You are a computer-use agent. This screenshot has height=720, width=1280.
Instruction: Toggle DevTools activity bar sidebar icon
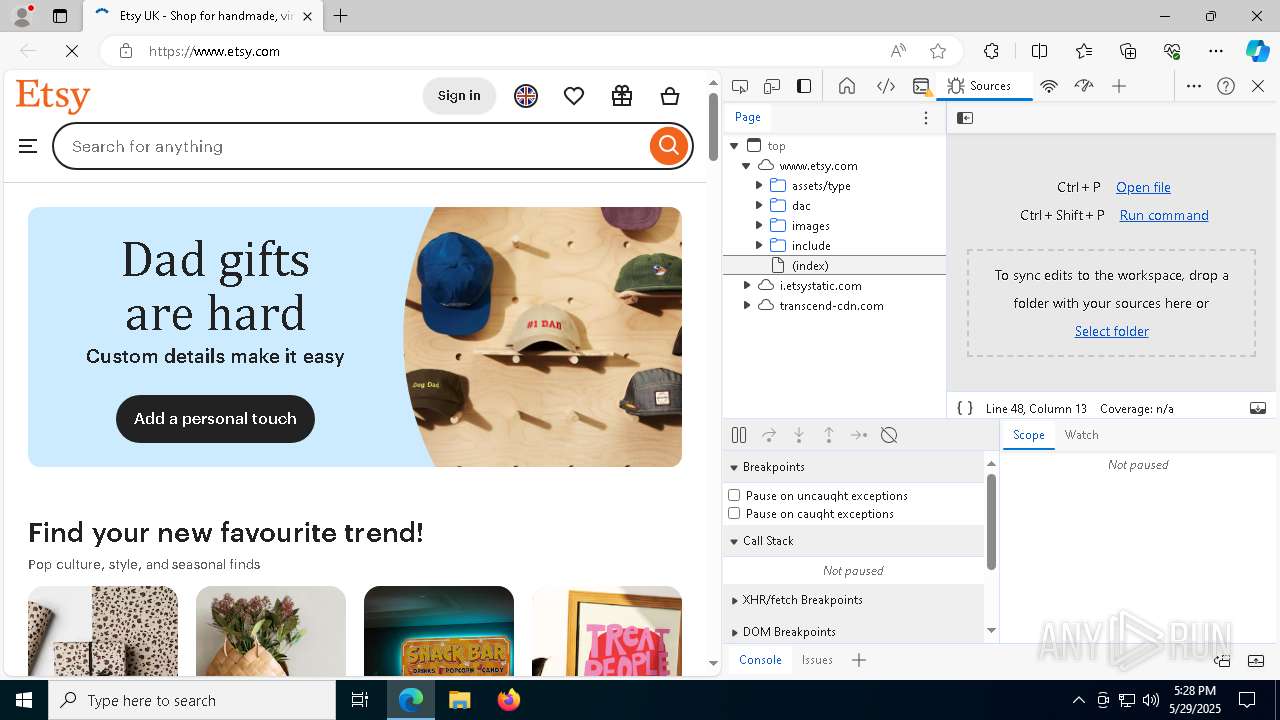(x=804, y=86)
